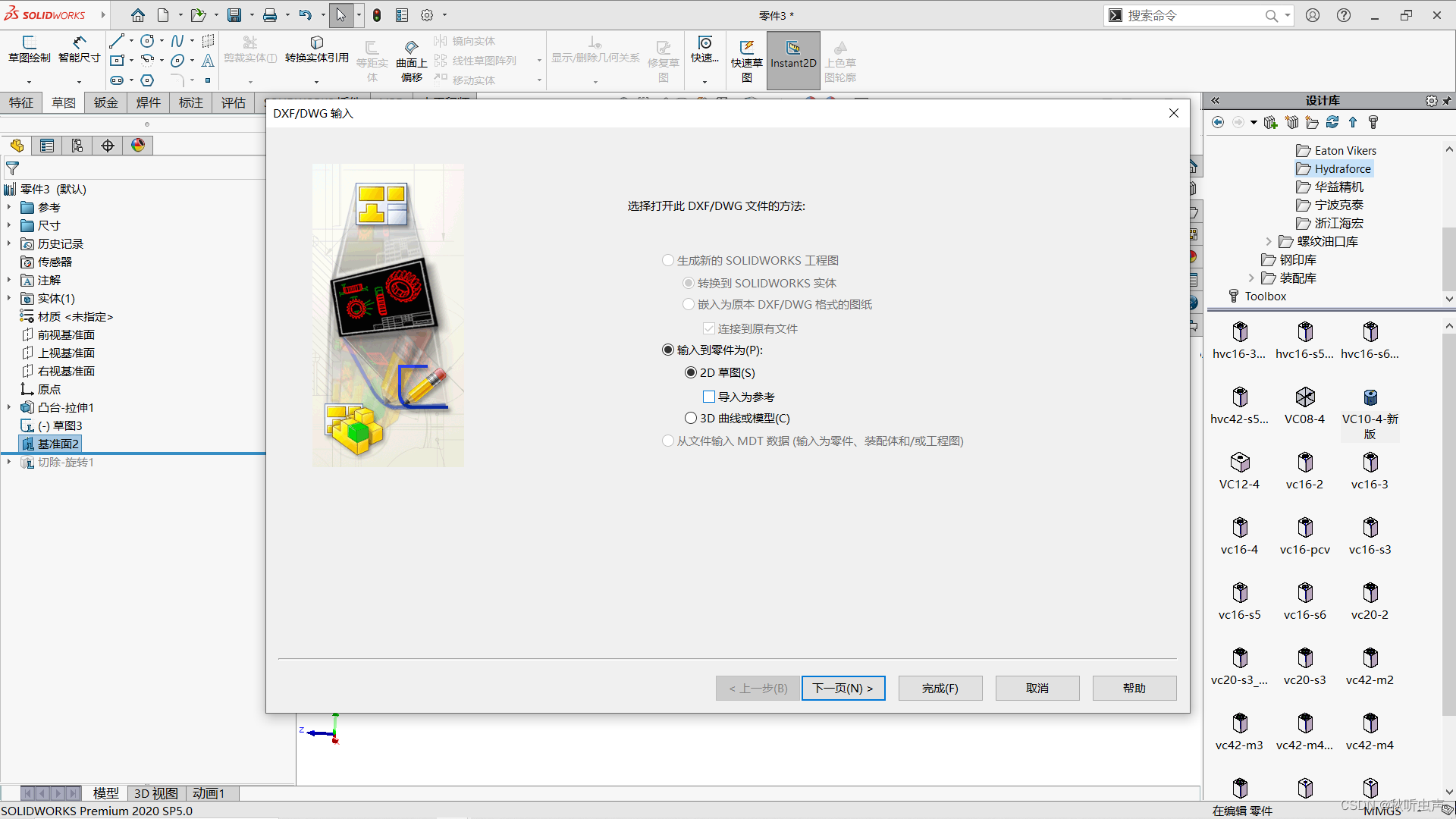Select the 智能尺寸 smart dimension tool

tap(80, 50)
